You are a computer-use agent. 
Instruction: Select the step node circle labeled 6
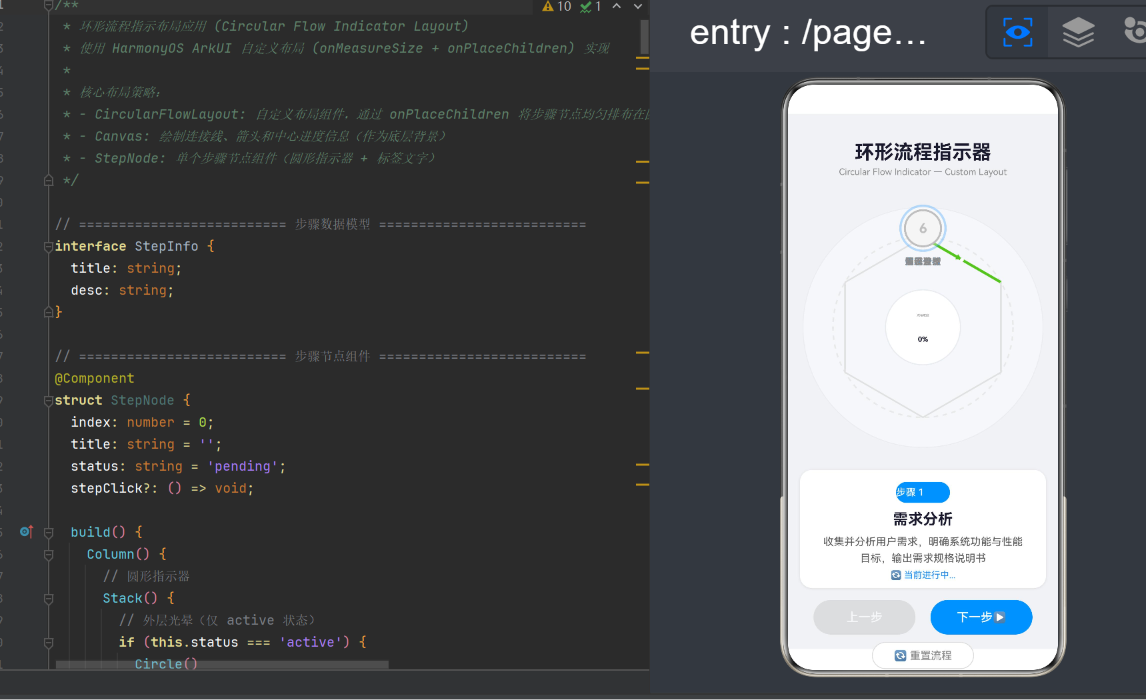[x=922, y=229]
